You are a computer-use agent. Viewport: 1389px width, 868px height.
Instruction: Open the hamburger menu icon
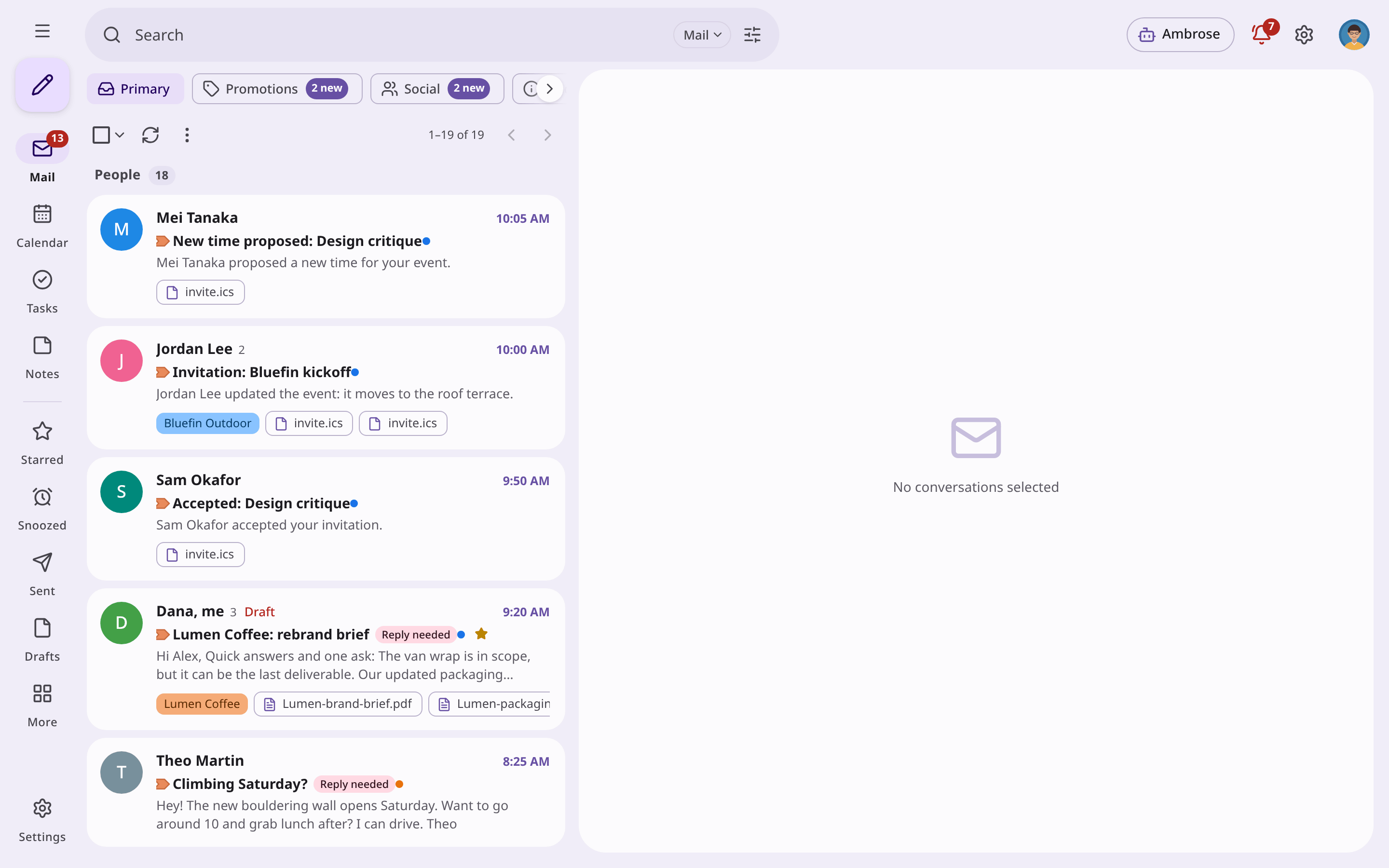click(42, 31)
